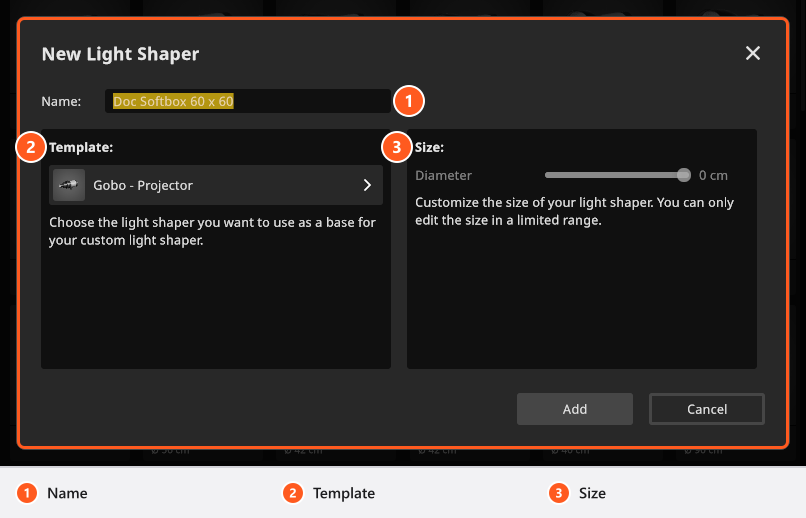
Task: Click the 'Choose the light shaper' description text
Action: [212, 231]
